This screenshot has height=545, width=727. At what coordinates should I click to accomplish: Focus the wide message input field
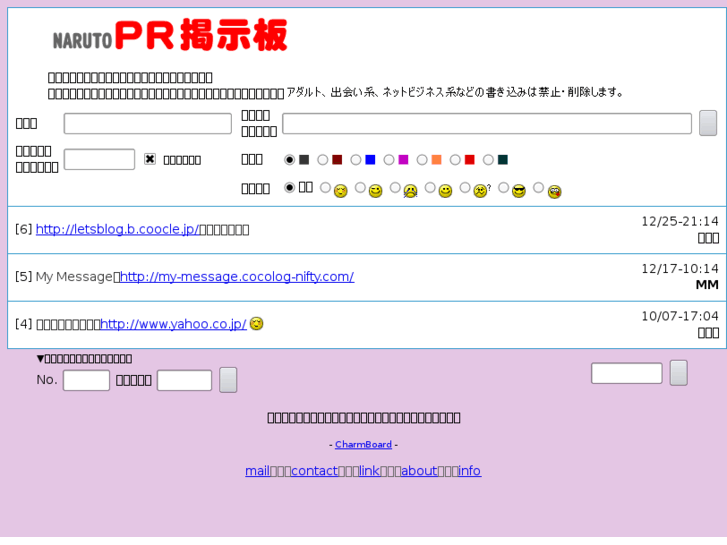487,123
